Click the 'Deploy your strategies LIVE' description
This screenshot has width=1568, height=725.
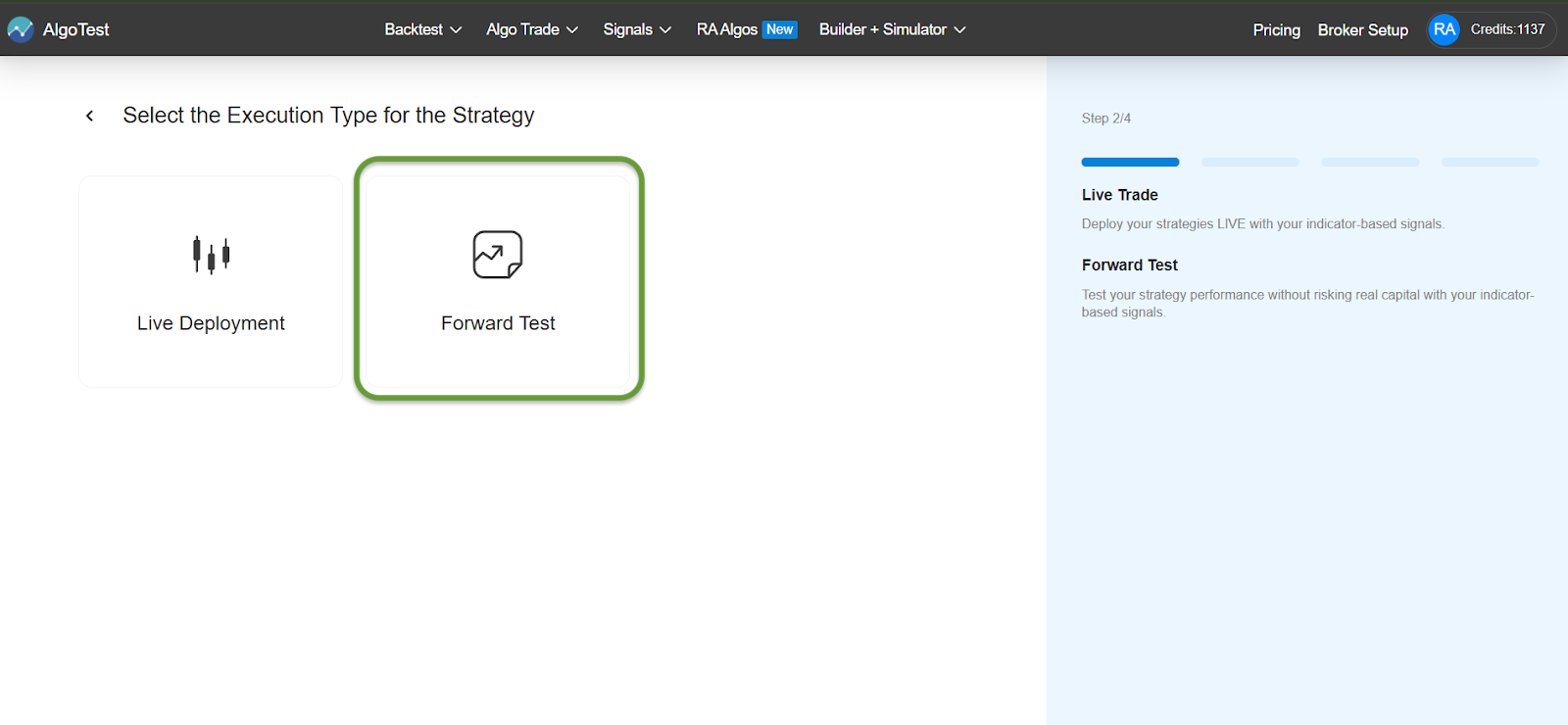coord(1262,224)
